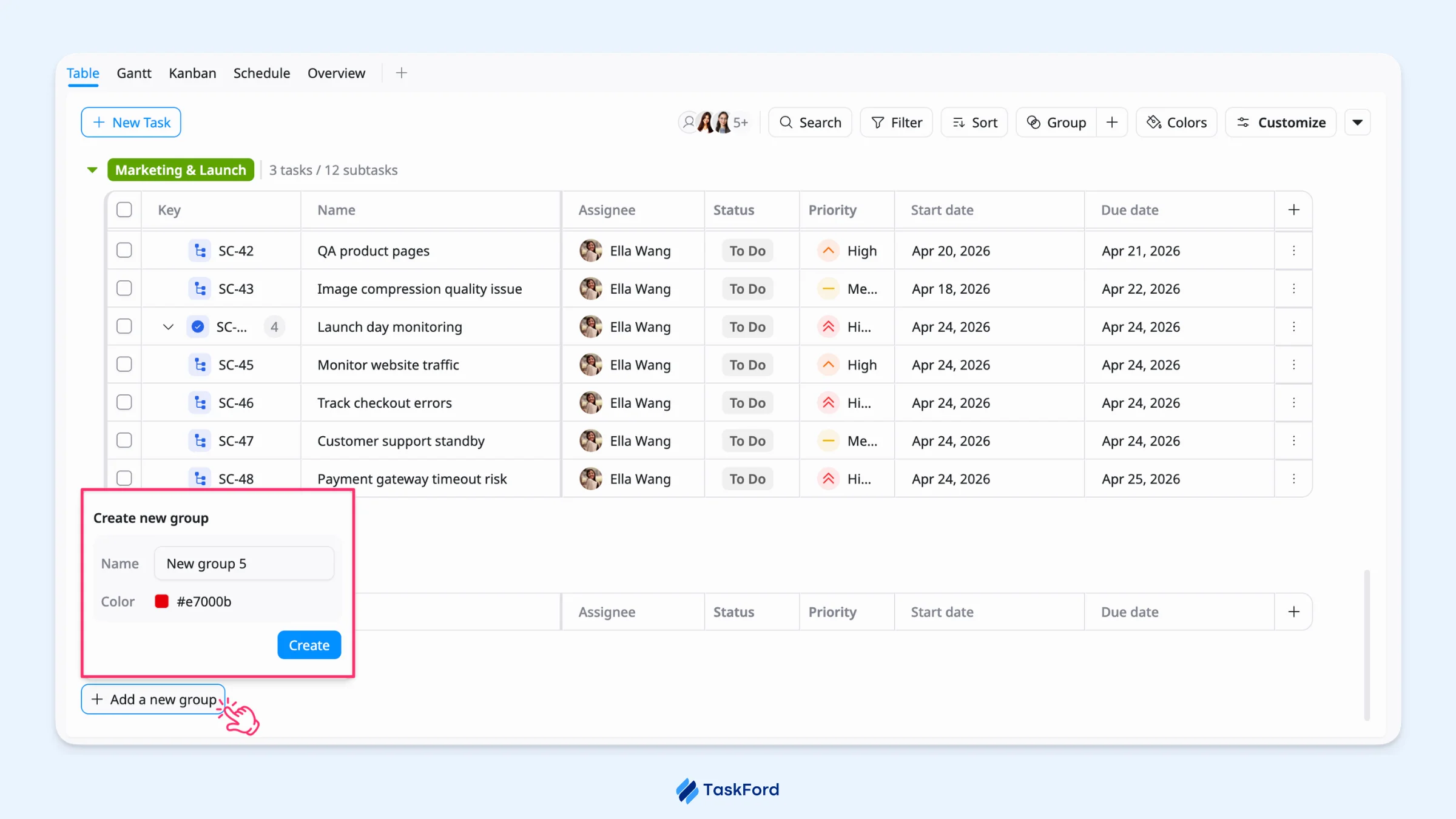Open the To Do status for Customer support standby
The height and width of the screenshot is (819, 1456).
pyautogui.click(x=747, y=441)
